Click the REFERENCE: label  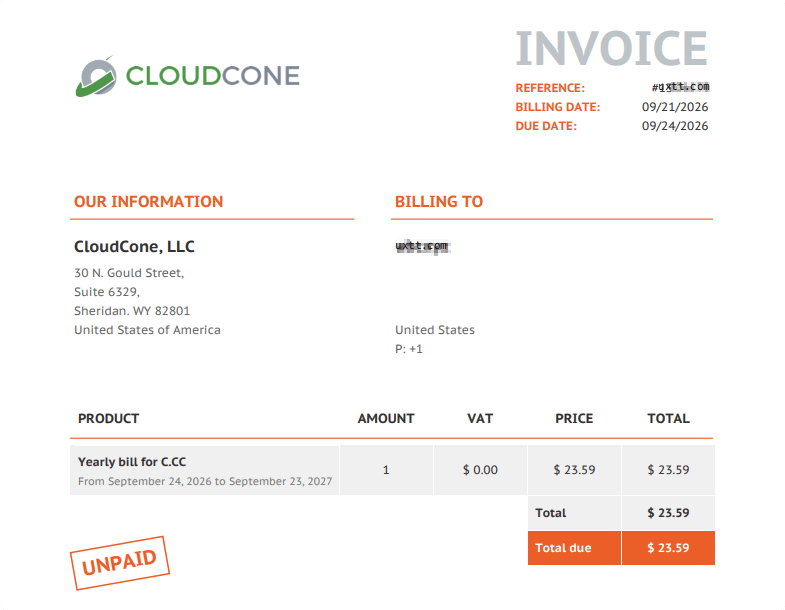point(550,88)
